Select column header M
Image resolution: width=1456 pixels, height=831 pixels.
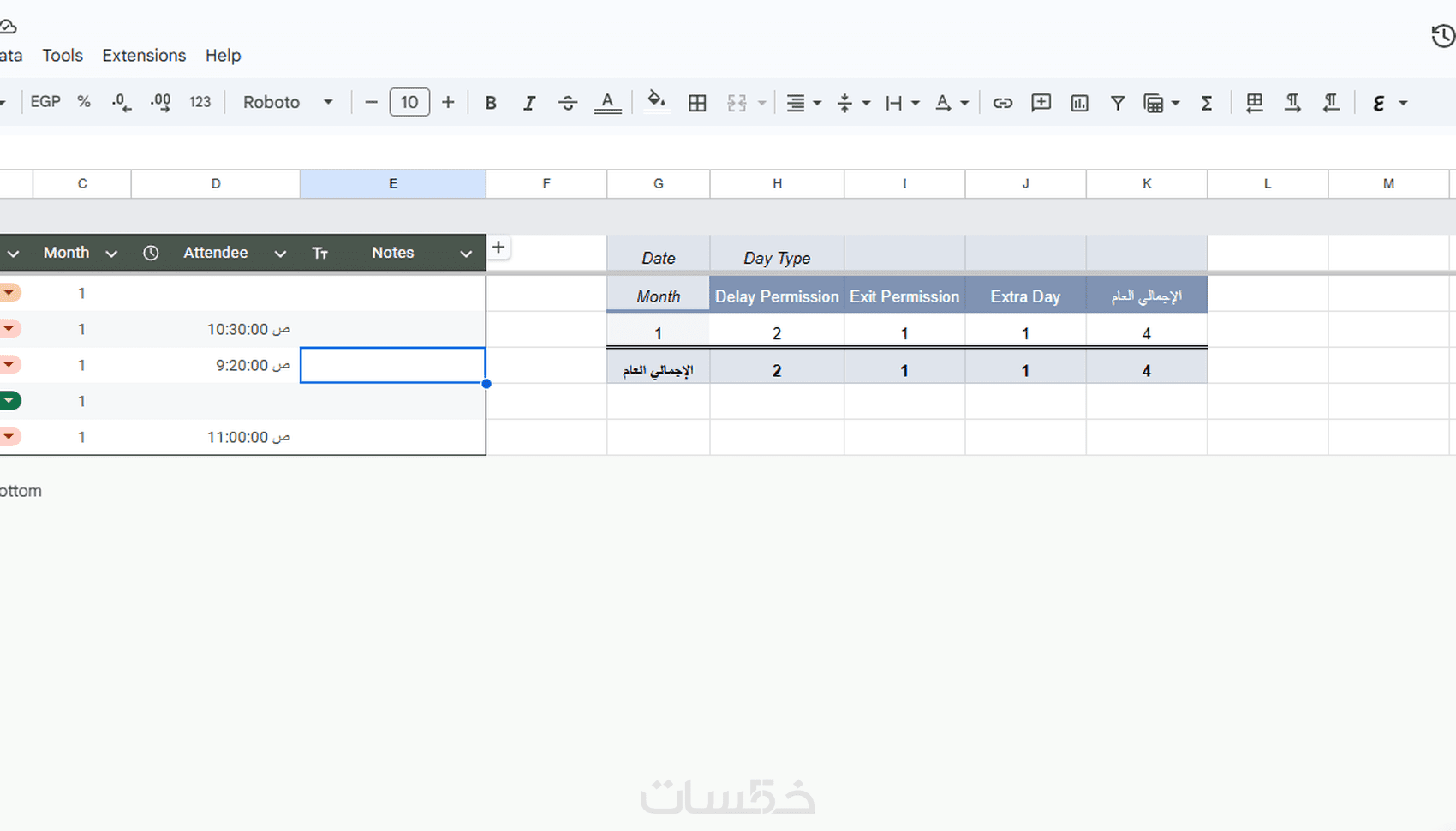click(1388, 183)
